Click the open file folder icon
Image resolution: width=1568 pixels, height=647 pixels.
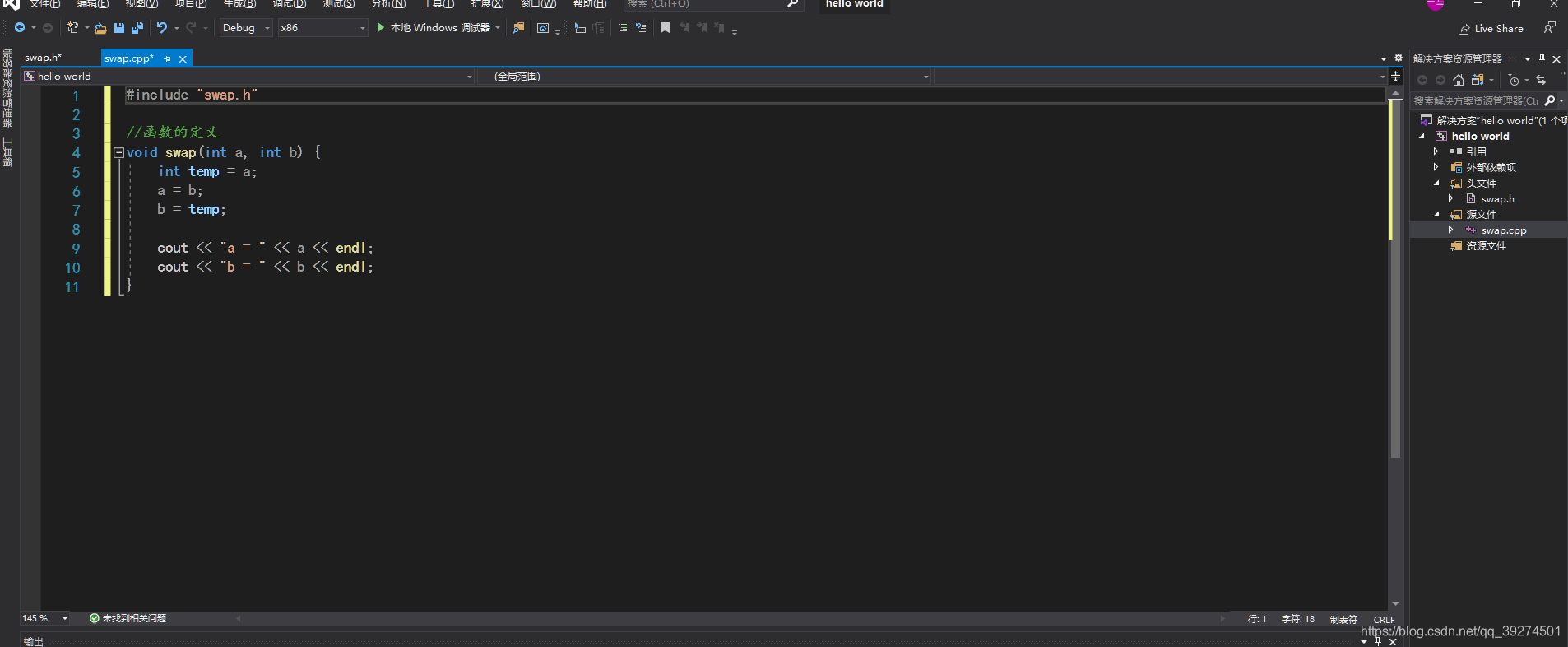101,28
